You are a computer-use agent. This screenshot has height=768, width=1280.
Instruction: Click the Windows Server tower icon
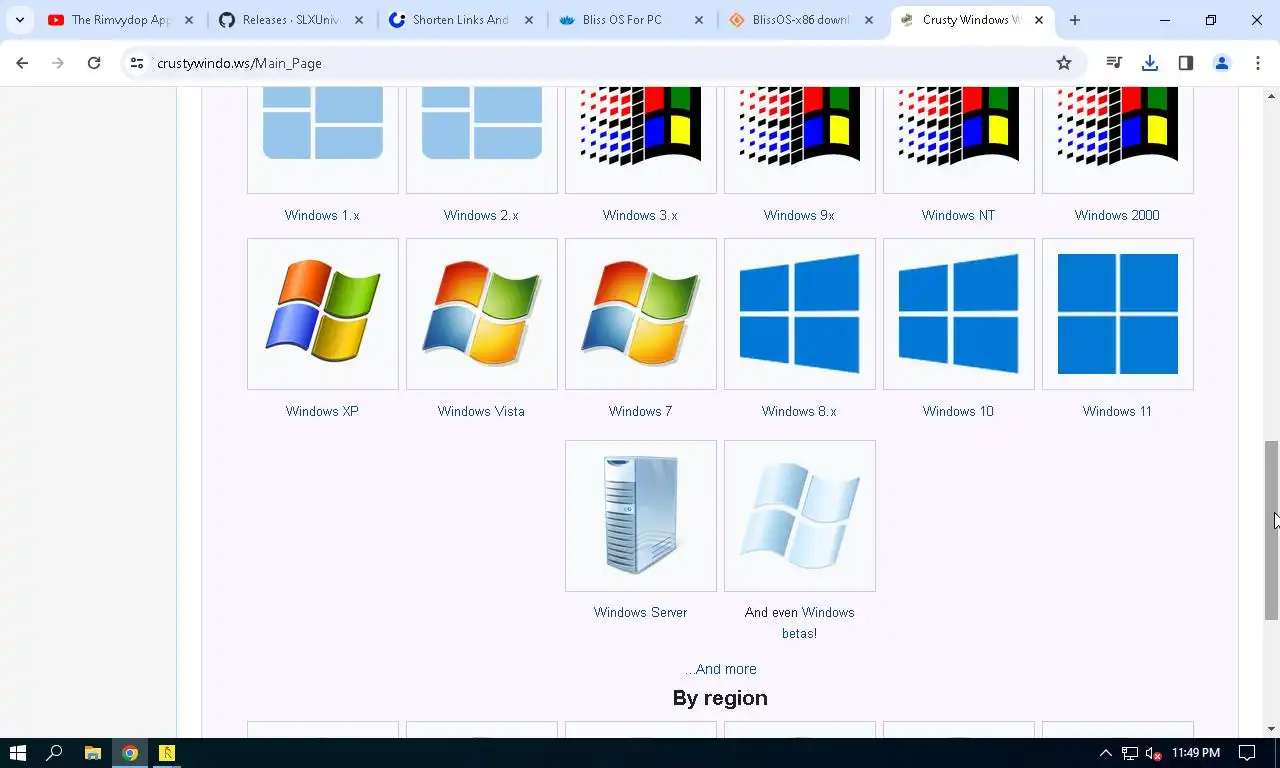[x=640, y=516]
